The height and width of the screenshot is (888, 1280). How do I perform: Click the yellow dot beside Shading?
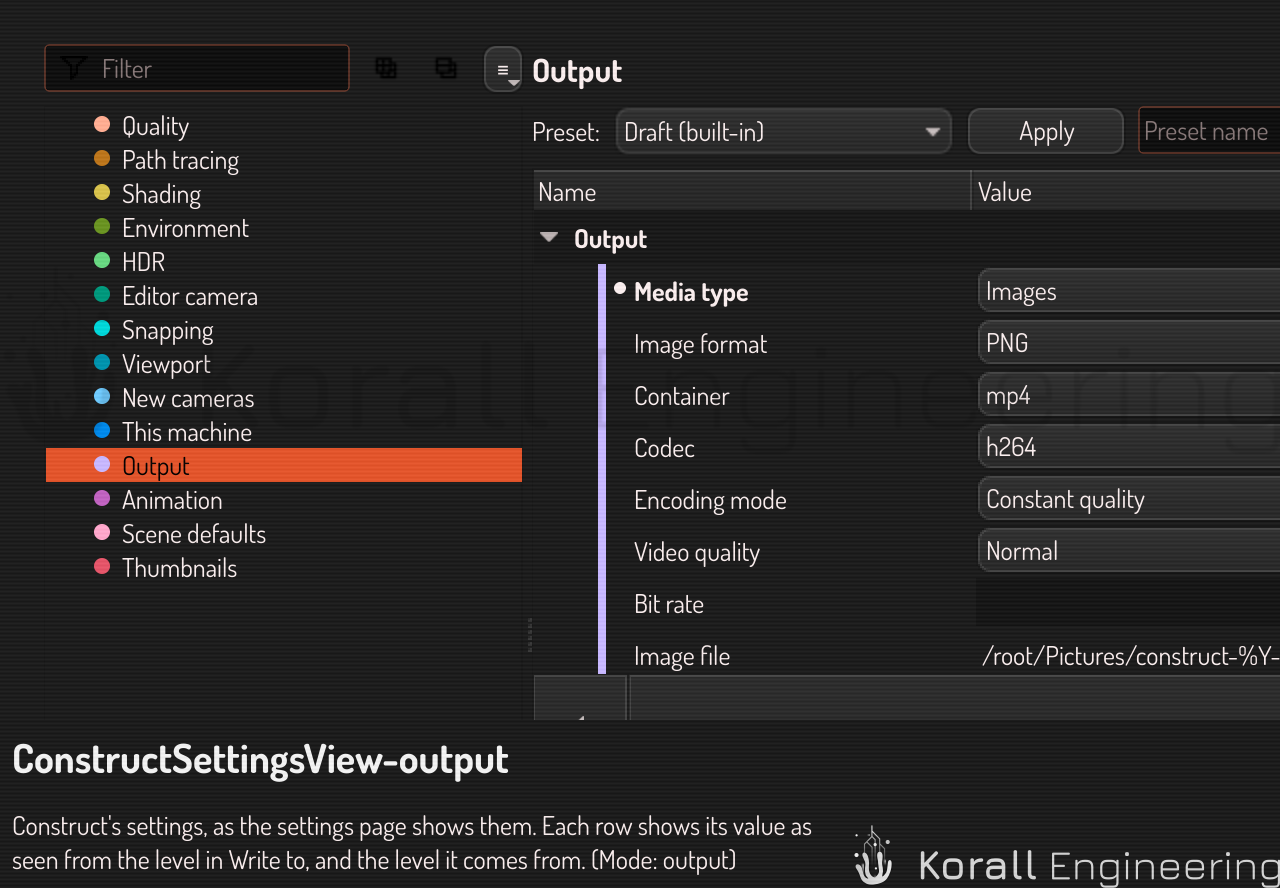(102, 192)
